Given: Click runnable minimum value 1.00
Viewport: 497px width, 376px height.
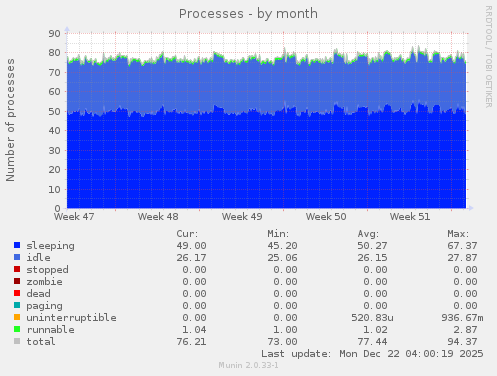Looking at the screenshot, I should 285,330.
